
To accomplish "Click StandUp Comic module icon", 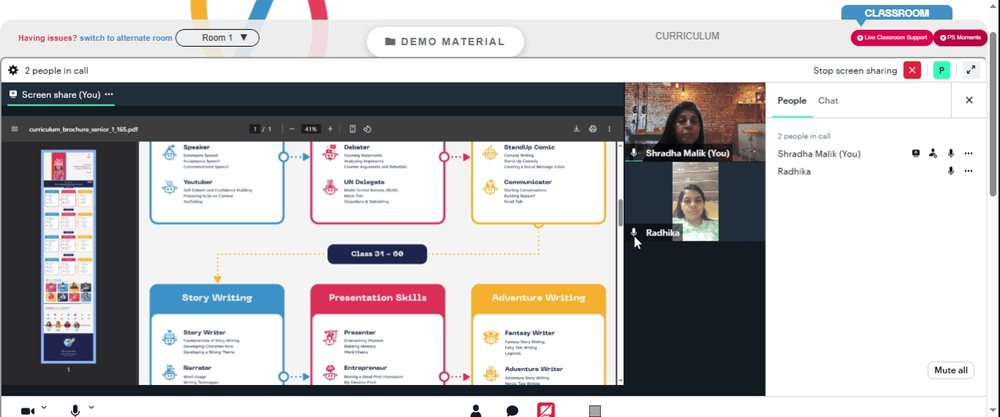I will click(490, 152).
